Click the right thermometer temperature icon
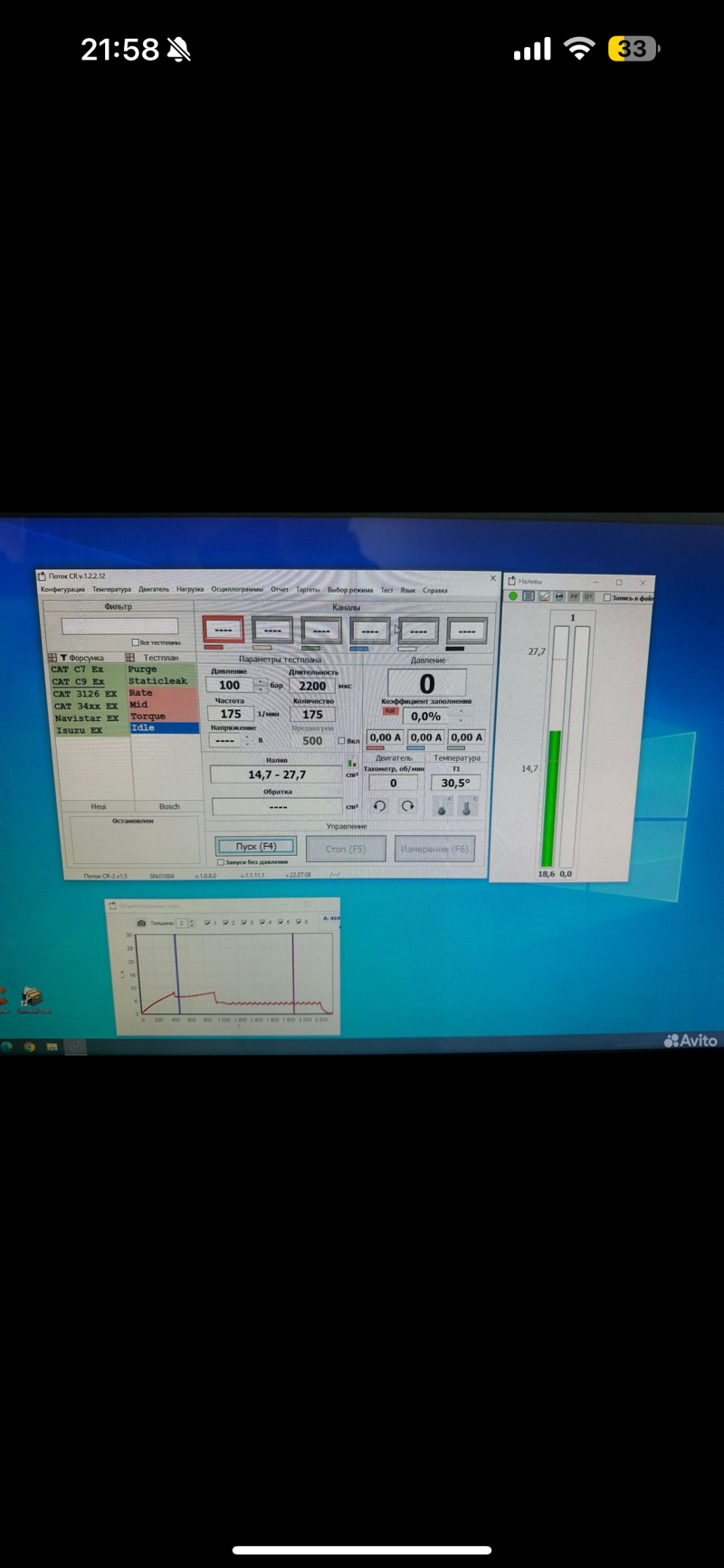Viewport: 724px width, 1568px height. (467, 807)
